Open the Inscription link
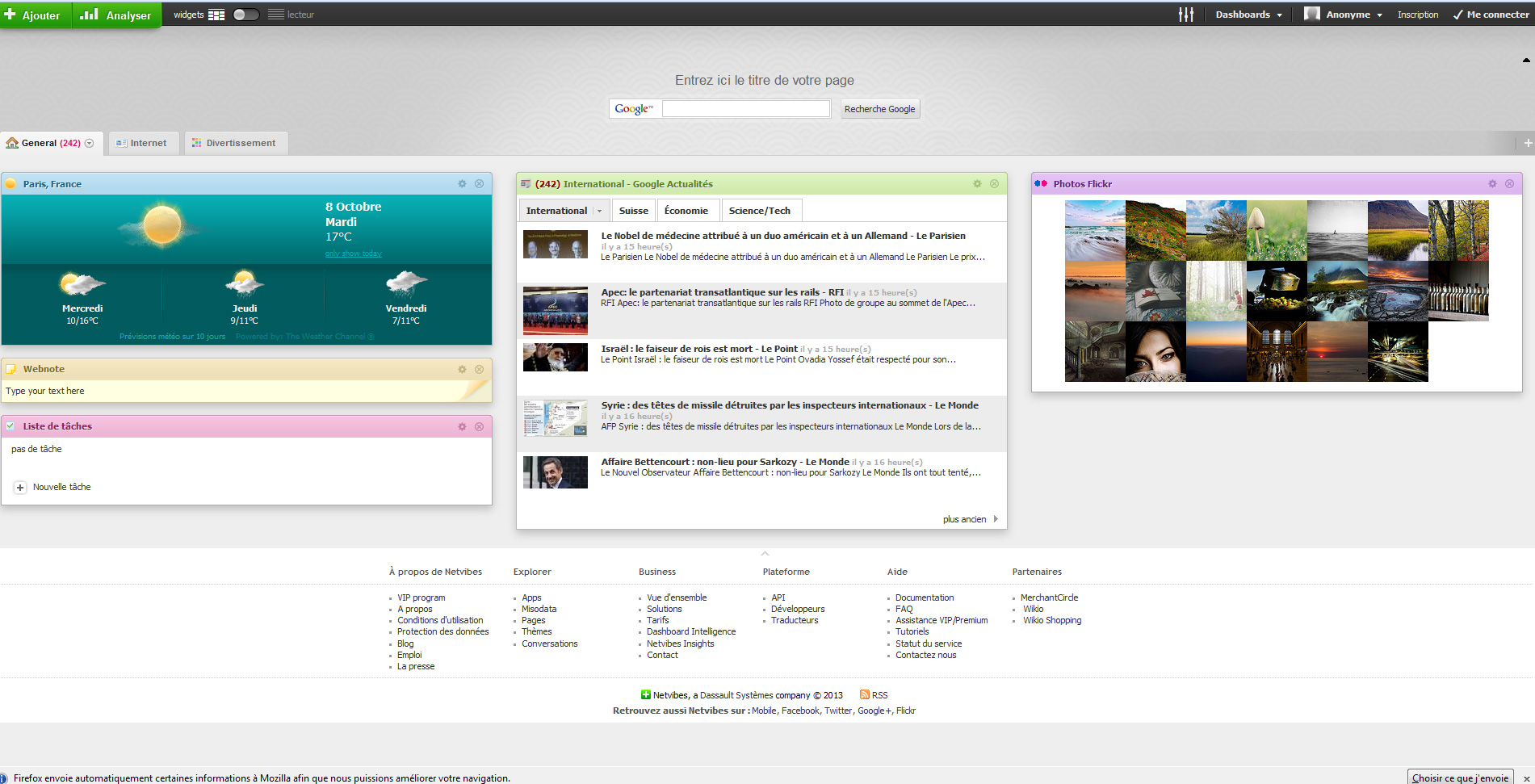1535x784 pixels. point(1418,15)
